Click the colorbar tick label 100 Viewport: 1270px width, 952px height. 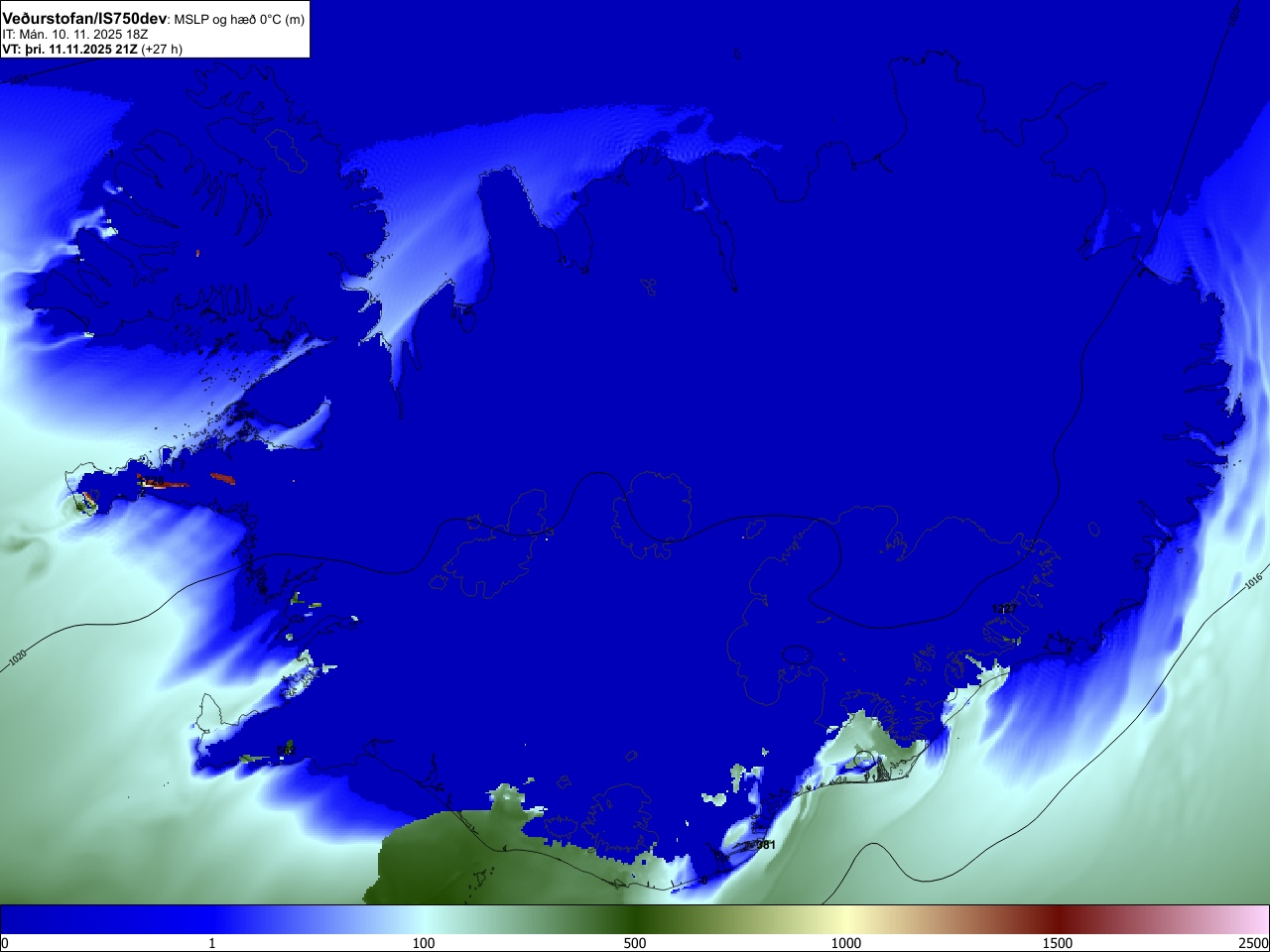(424, 943)
